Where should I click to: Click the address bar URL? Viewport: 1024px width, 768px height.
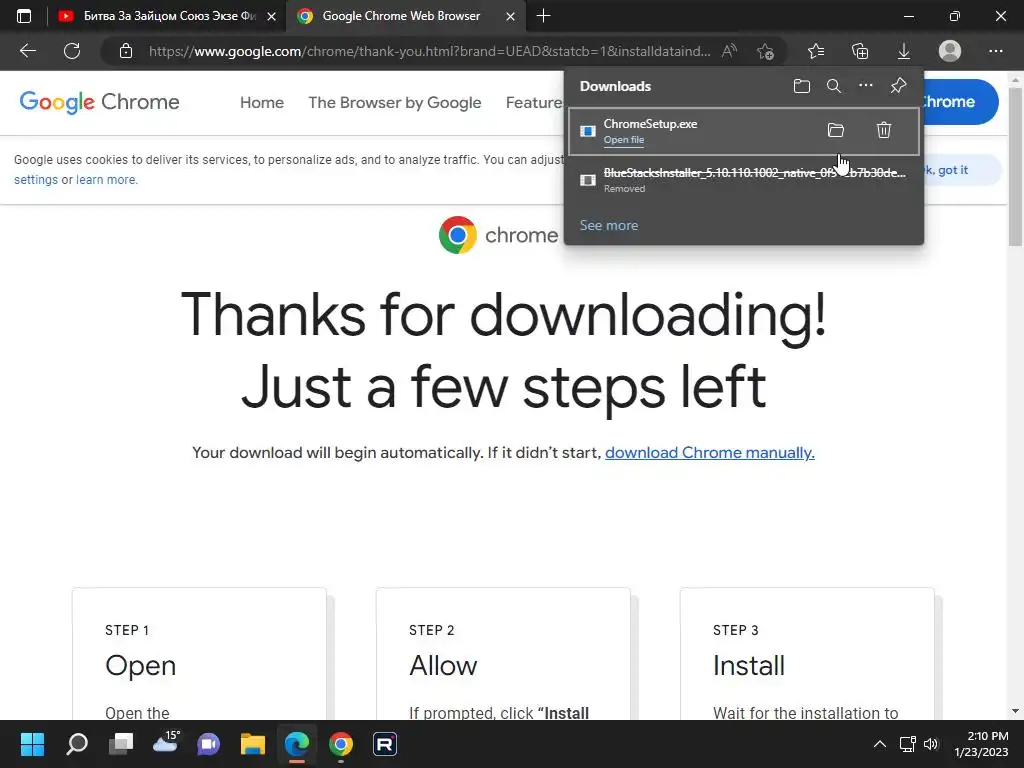429,51
